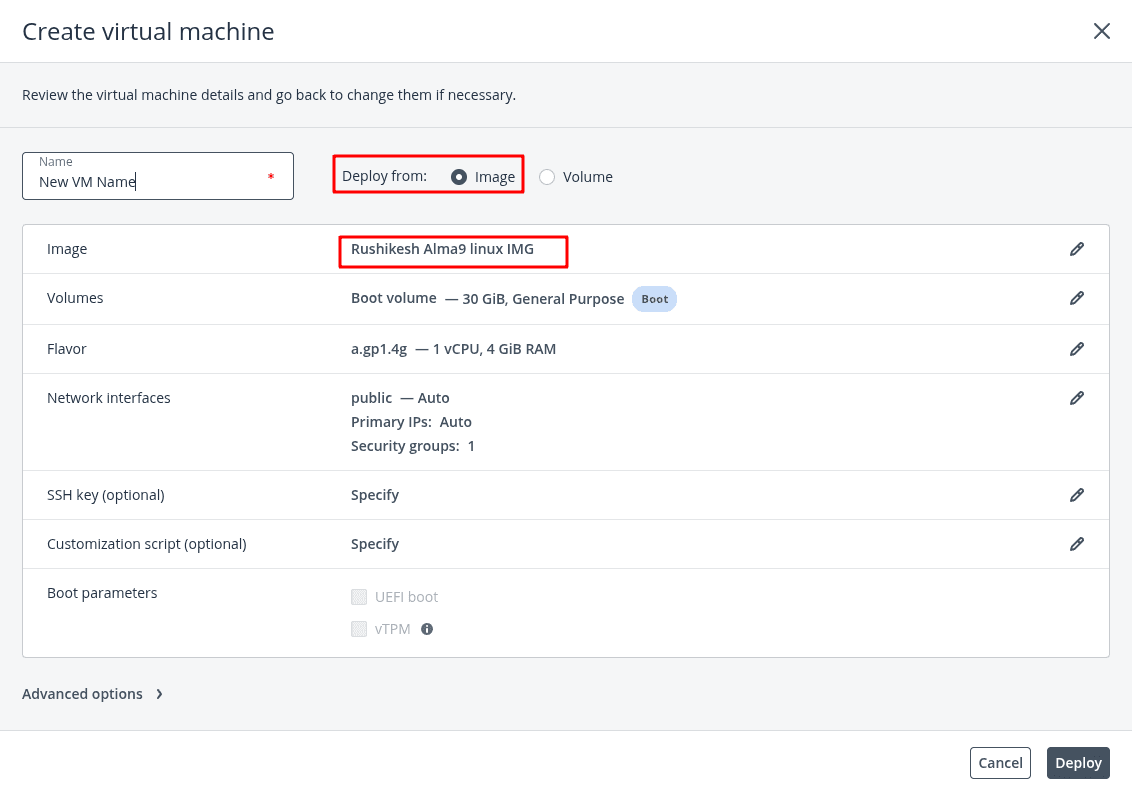Edit Customization script with pencil icon
The width and height of the screenshot is (1132, 792).
coord(1076,544)
